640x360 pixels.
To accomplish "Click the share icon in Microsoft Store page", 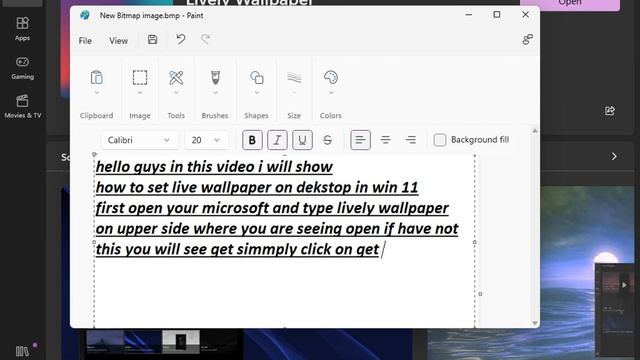I will click(610, 111).
